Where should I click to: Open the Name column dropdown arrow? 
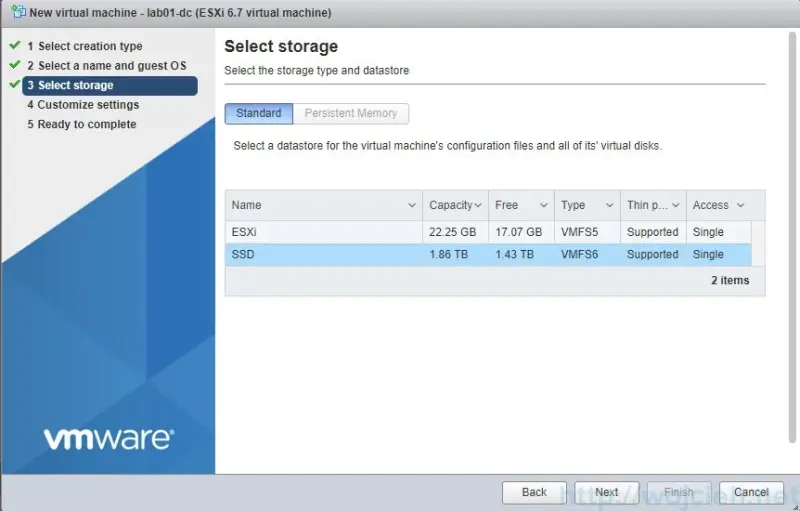[x=412, y=206]
